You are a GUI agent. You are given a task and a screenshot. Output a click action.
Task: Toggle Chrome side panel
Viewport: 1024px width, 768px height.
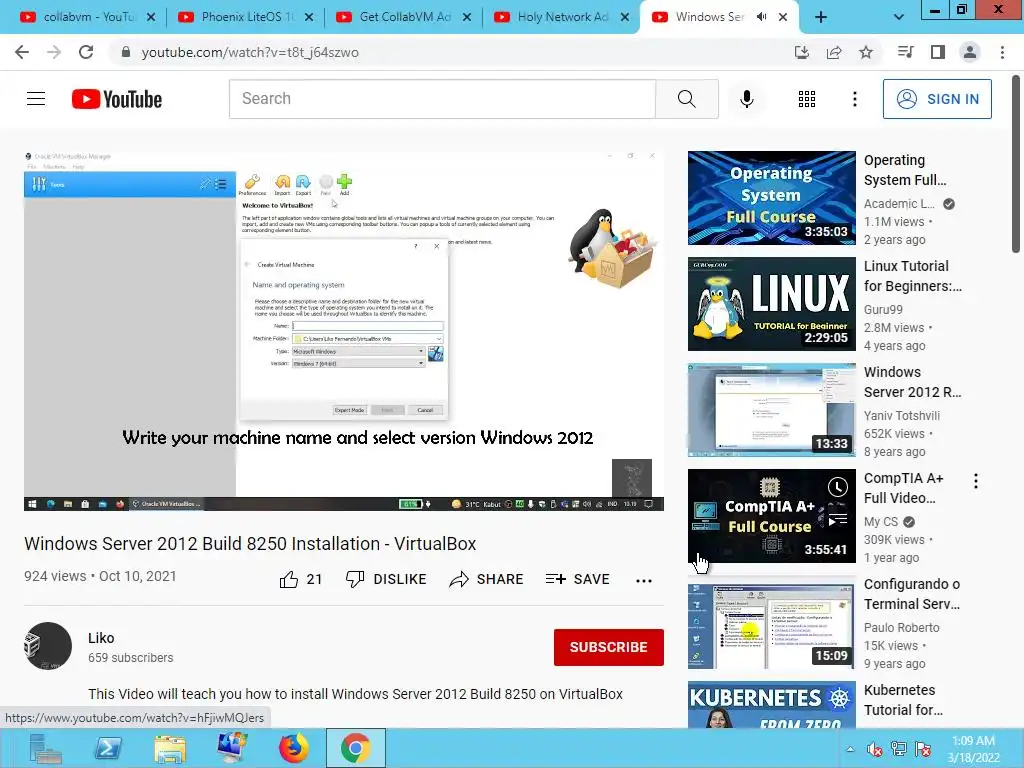pyautogui.click(x=938, y=52)
